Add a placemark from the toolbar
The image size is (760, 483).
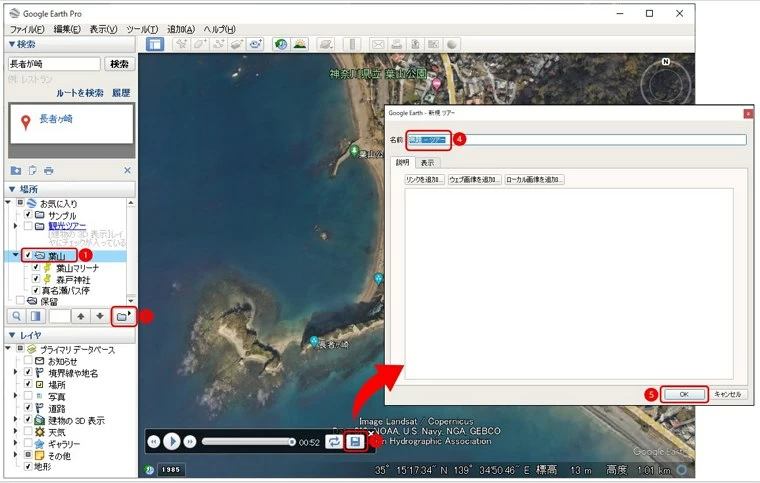pyautogui.click(x=182, y=44)
